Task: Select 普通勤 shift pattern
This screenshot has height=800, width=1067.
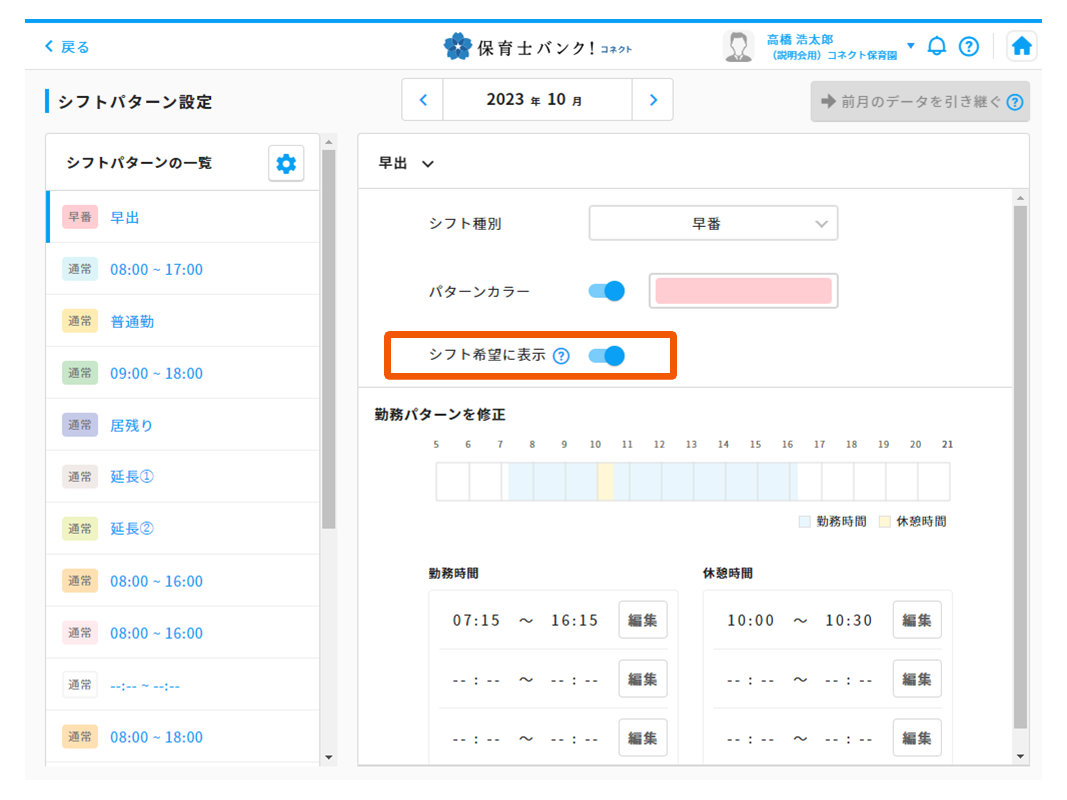Action: tap(132, 321)
